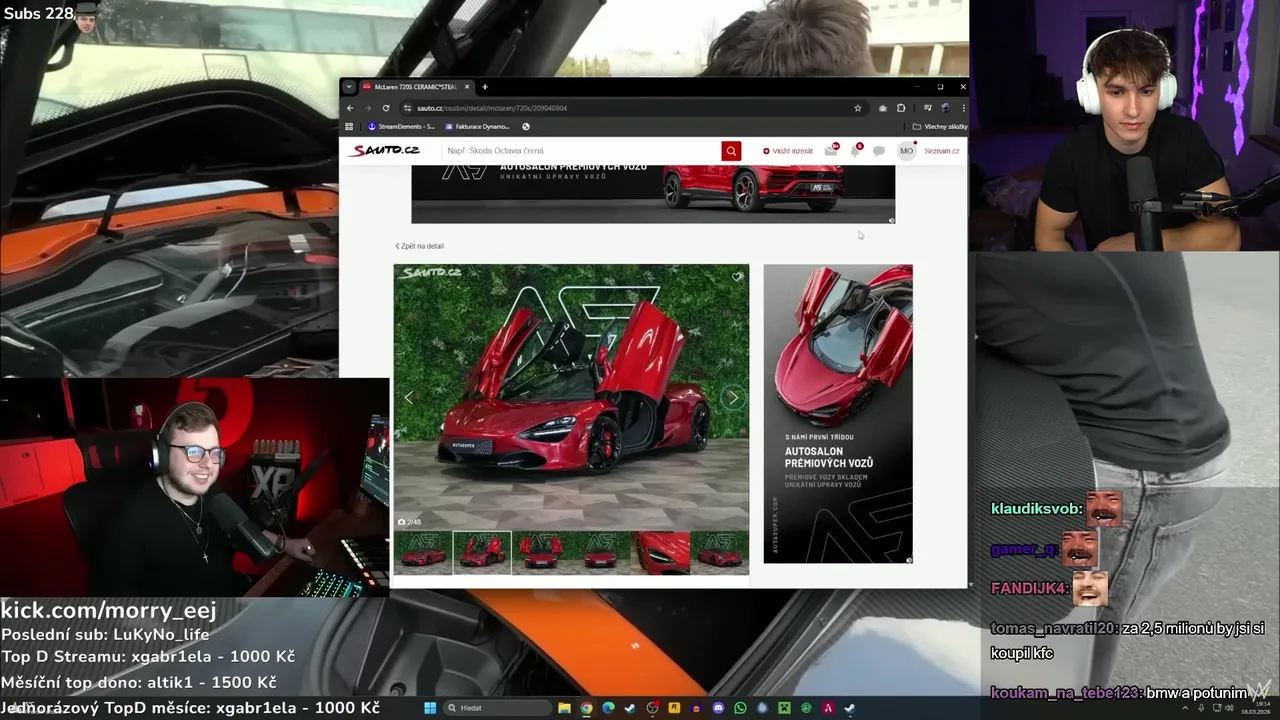
Task: Click username FANDIJK4 in chat
Action: [x=1029, y=588]
